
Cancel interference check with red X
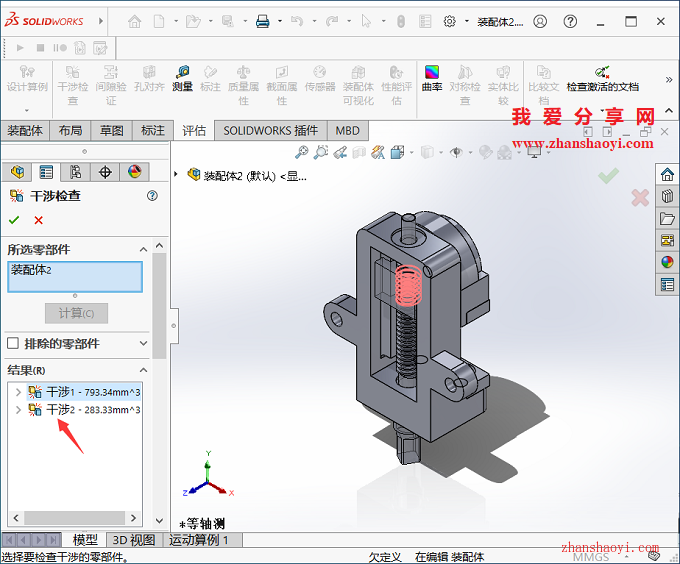39,220
